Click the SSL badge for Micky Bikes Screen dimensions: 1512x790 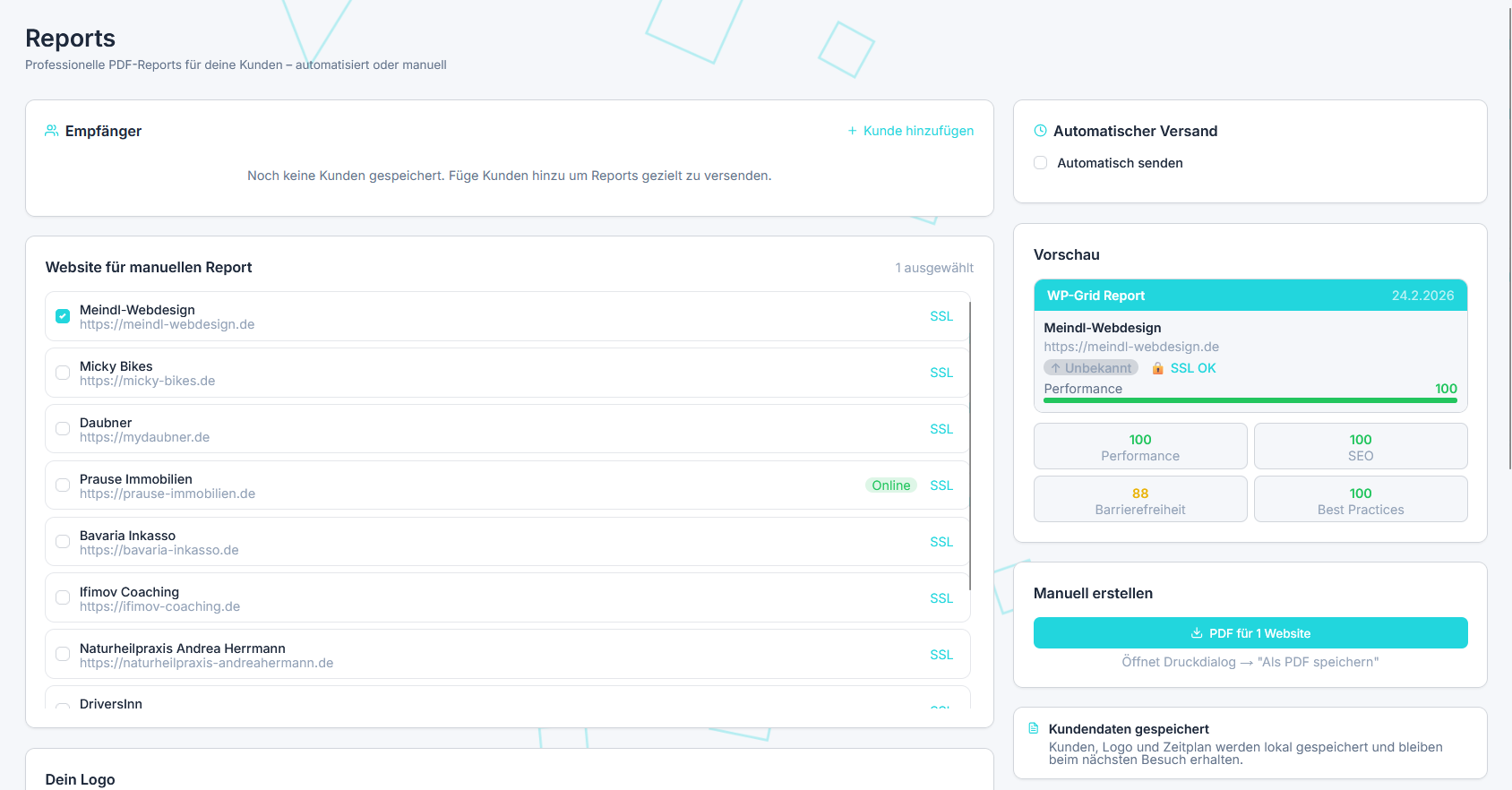tap(941, 373)
